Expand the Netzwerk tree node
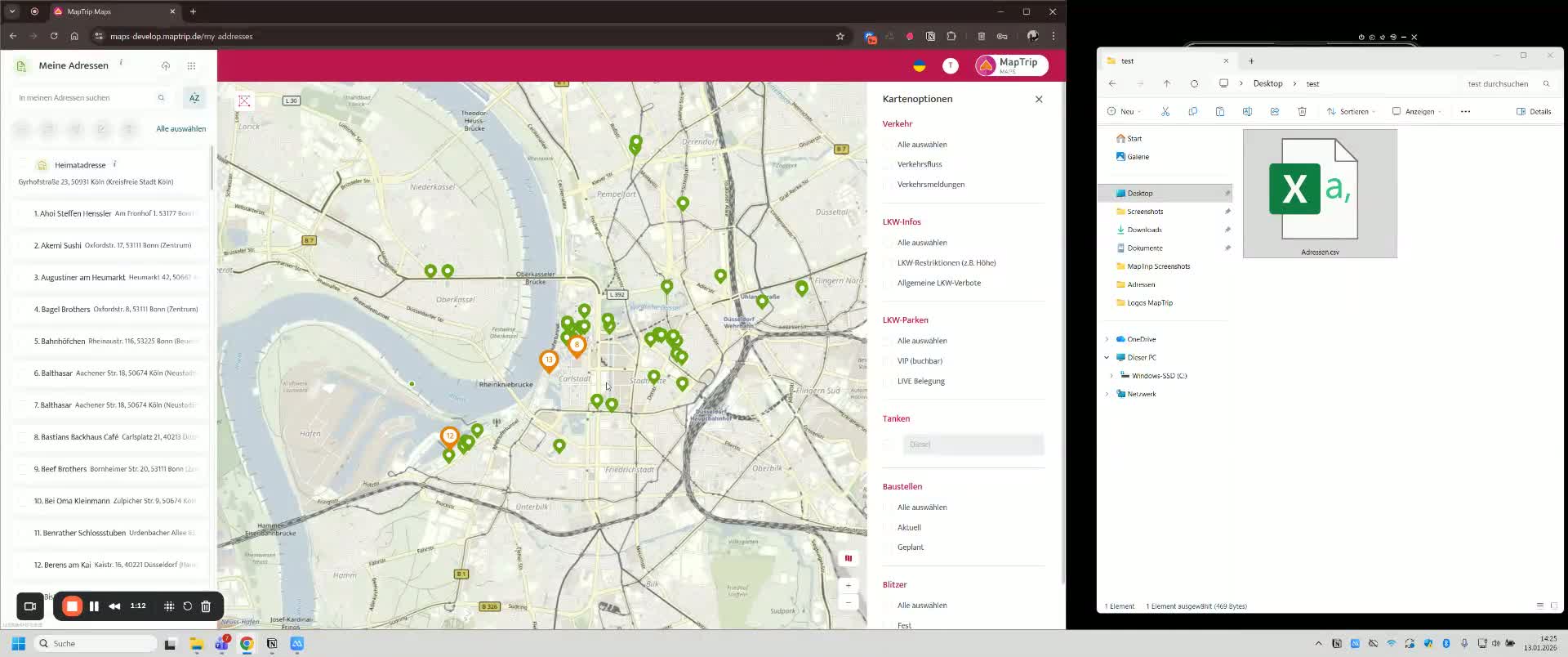 (1107, 394)
